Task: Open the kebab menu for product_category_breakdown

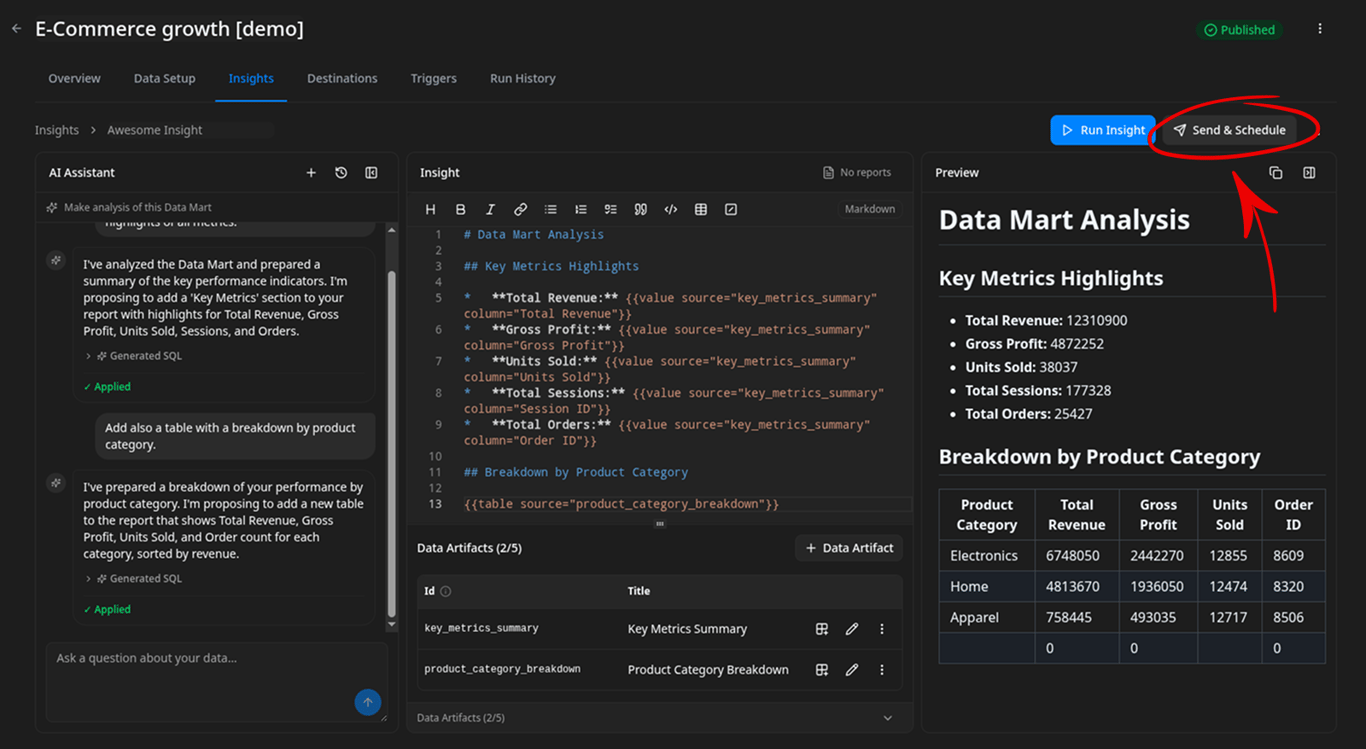Action: [x=881, y=669]
